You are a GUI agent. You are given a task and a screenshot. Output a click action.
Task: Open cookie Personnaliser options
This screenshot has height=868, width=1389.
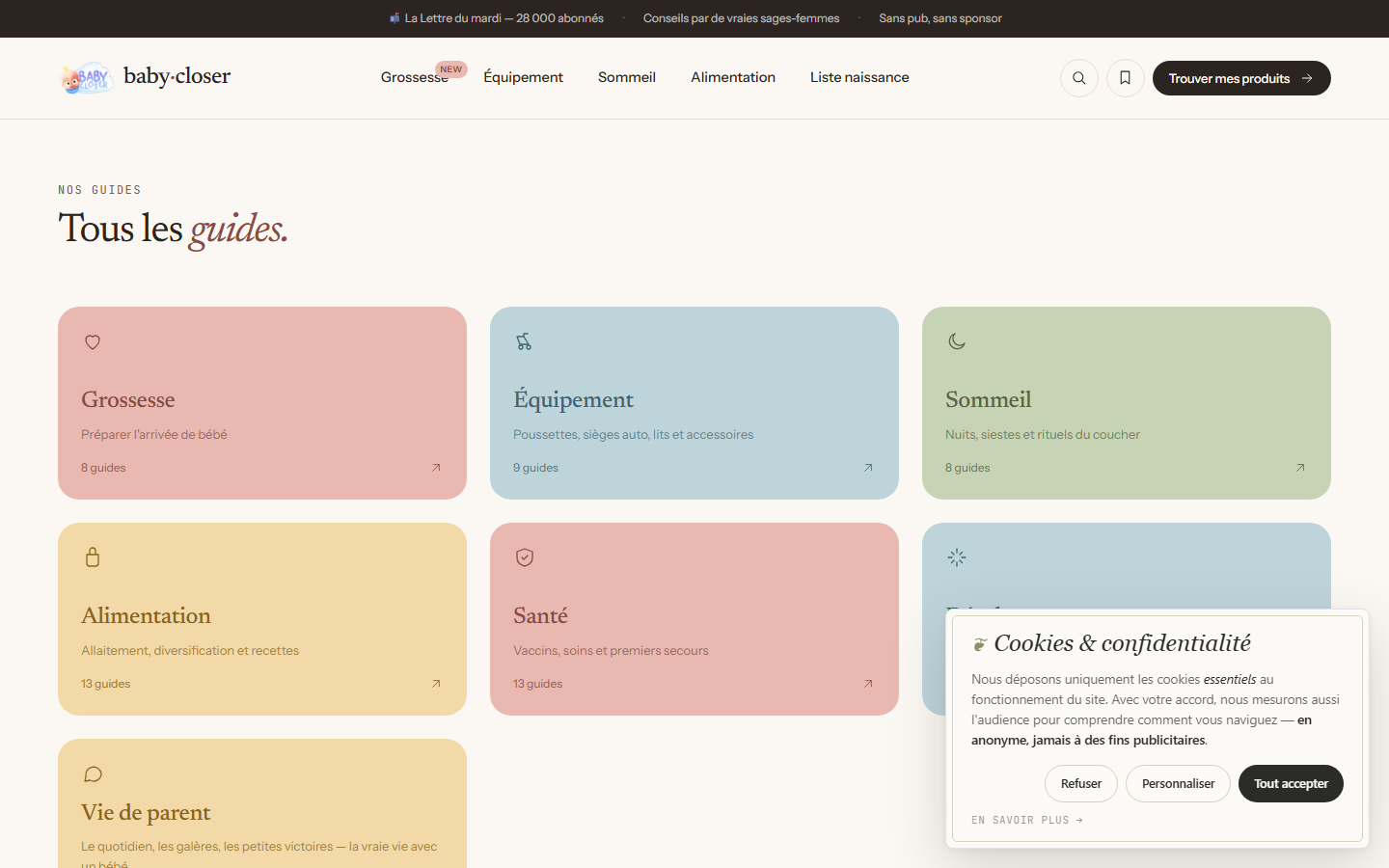tap(1178, 784)
